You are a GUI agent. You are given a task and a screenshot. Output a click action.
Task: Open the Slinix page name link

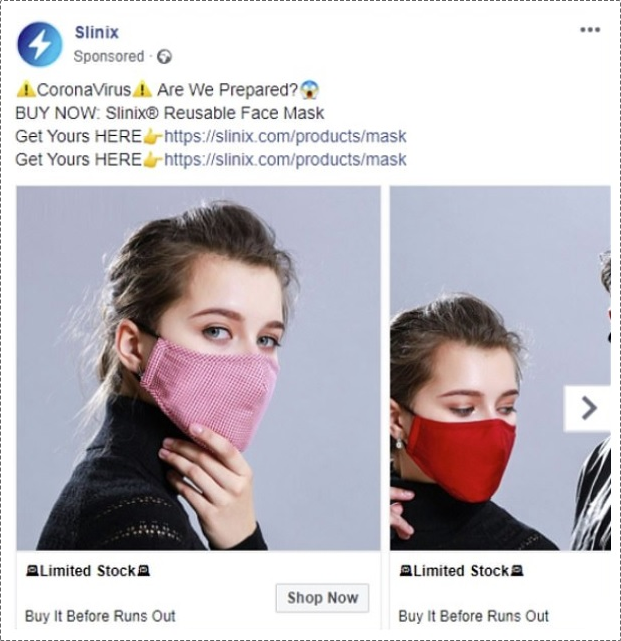pos(96,32)
